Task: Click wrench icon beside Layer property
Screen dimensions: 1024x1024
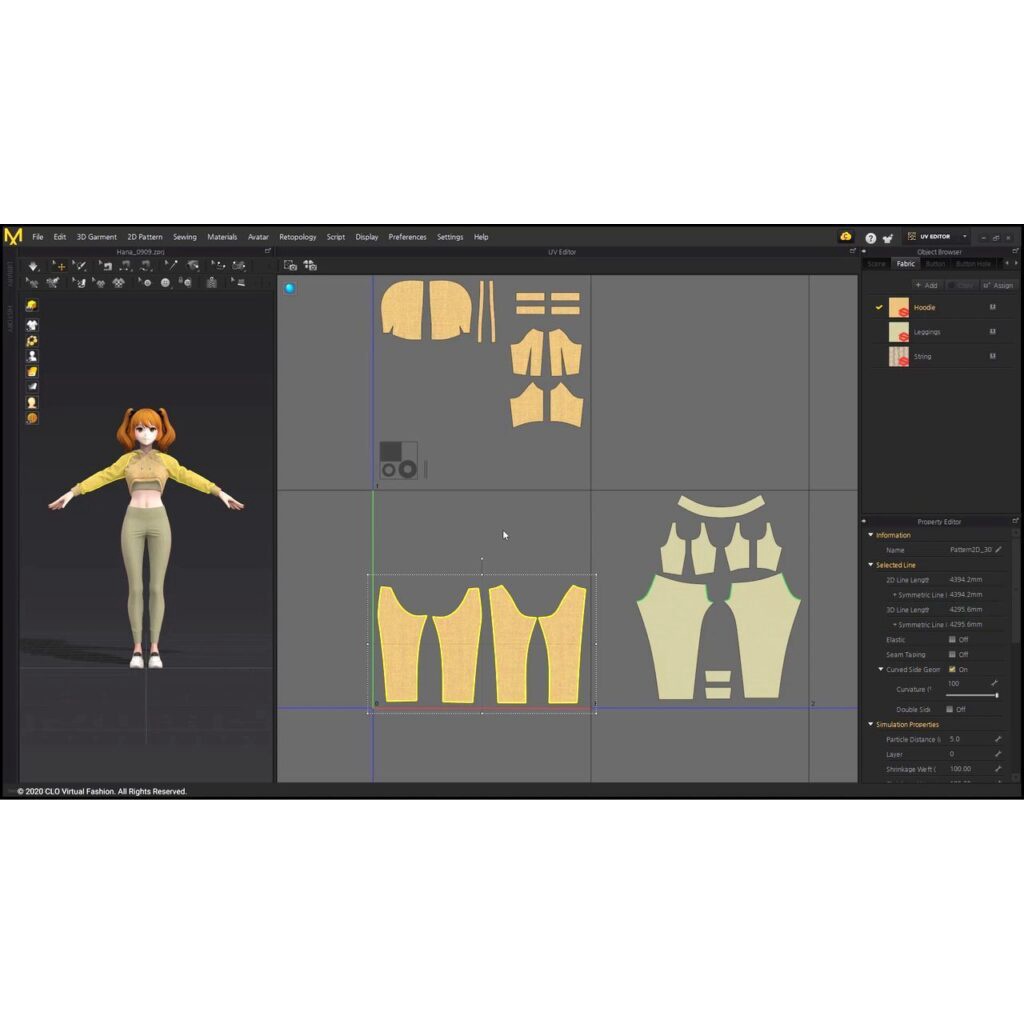Action: [998, 754]
